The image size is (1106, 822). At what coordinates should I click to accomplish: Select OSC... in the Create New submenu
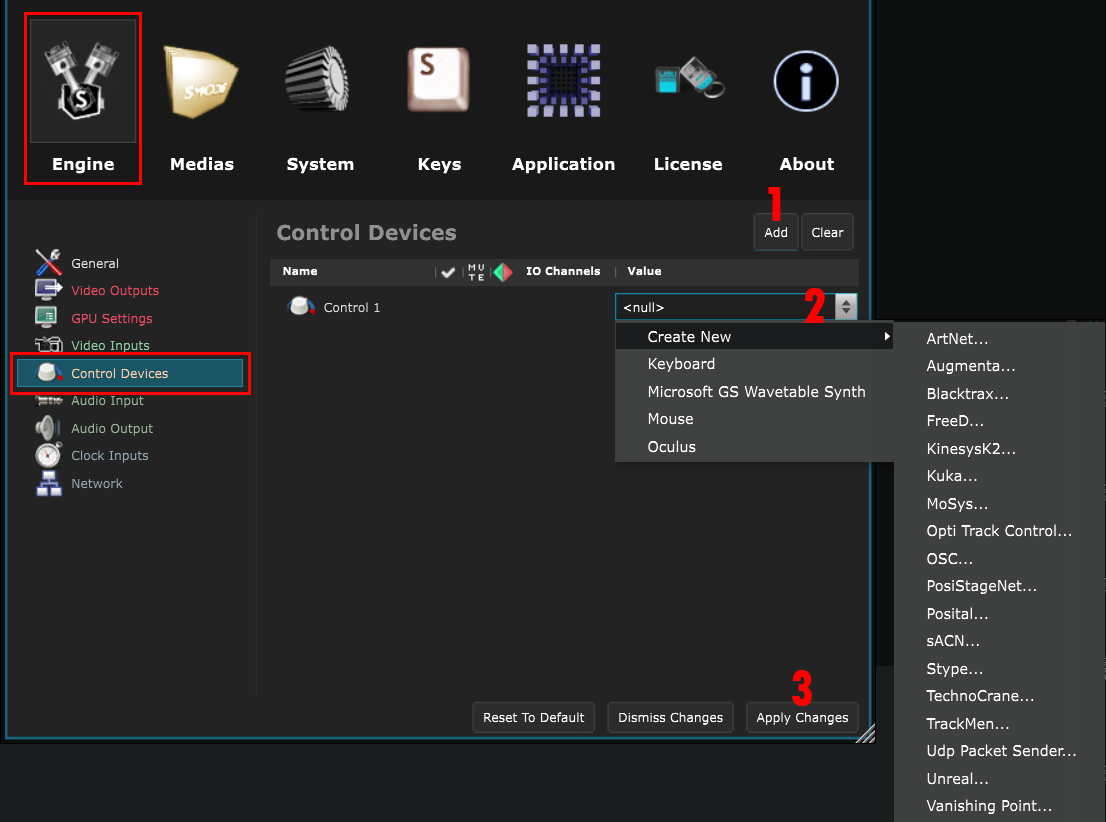(949, 559)
